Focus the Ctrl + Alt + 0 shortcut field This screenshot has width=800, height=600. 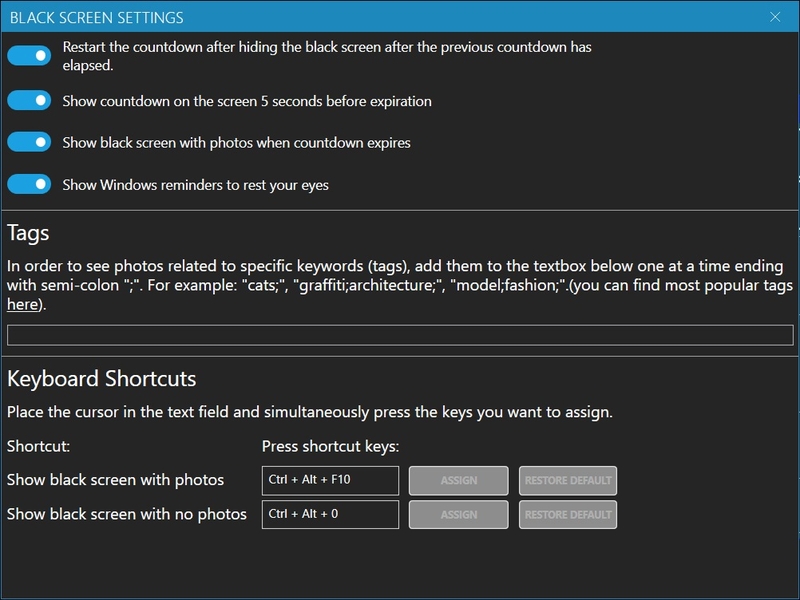pyautogui.click(x=330, y=514)
